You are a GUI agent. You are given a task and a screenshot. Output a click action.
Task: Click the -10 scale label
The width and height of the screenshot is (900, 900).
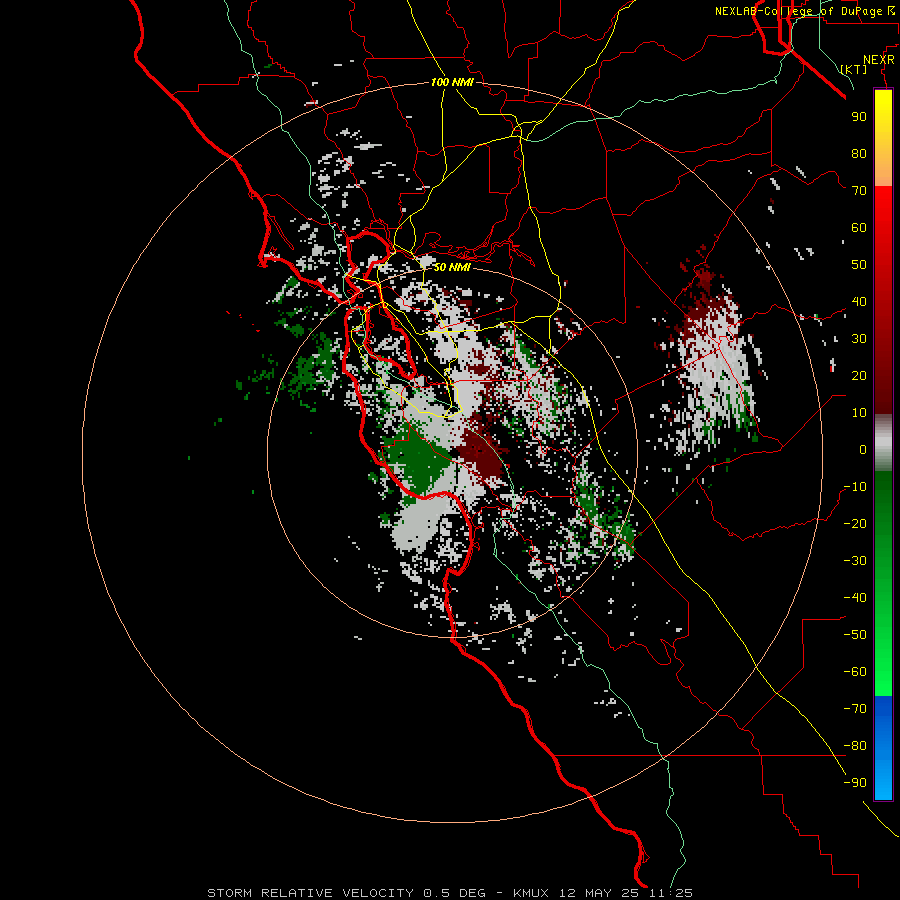pyautogui.click(x=855, y=487)
